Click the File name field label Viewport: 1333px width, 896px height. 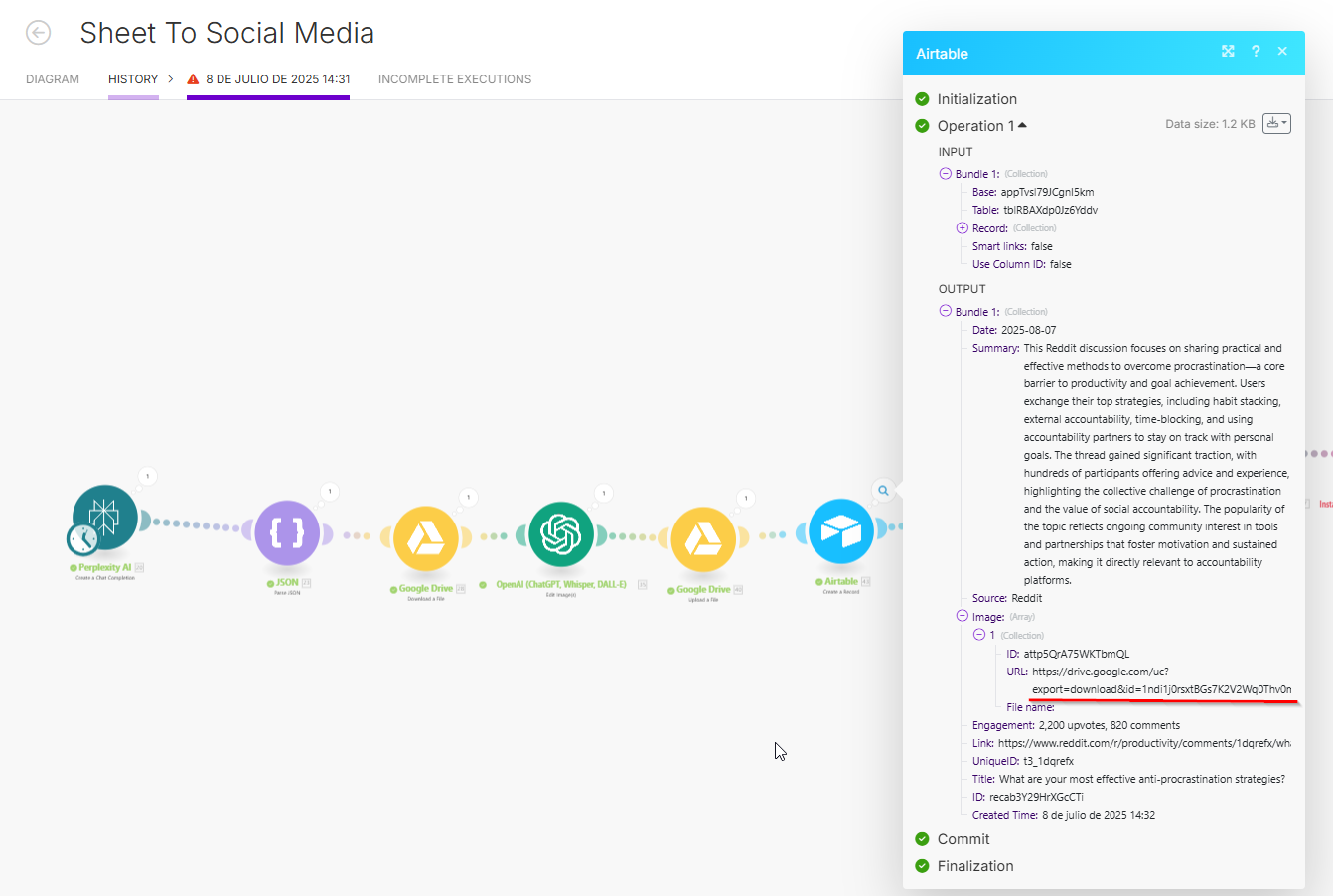[x=1030, y=707]
